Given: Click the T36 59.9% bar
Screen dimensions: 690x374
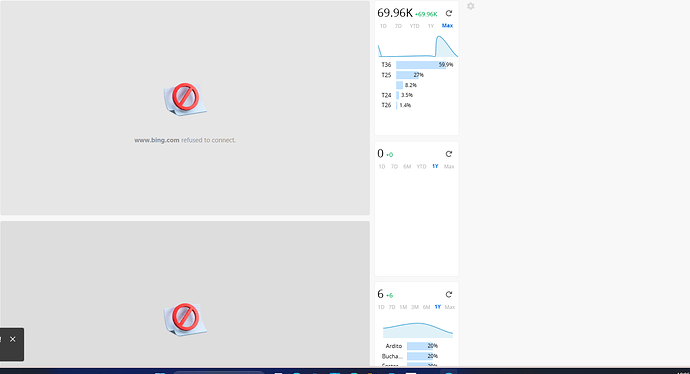Looking at the screenshot, I should click(421, 65).
